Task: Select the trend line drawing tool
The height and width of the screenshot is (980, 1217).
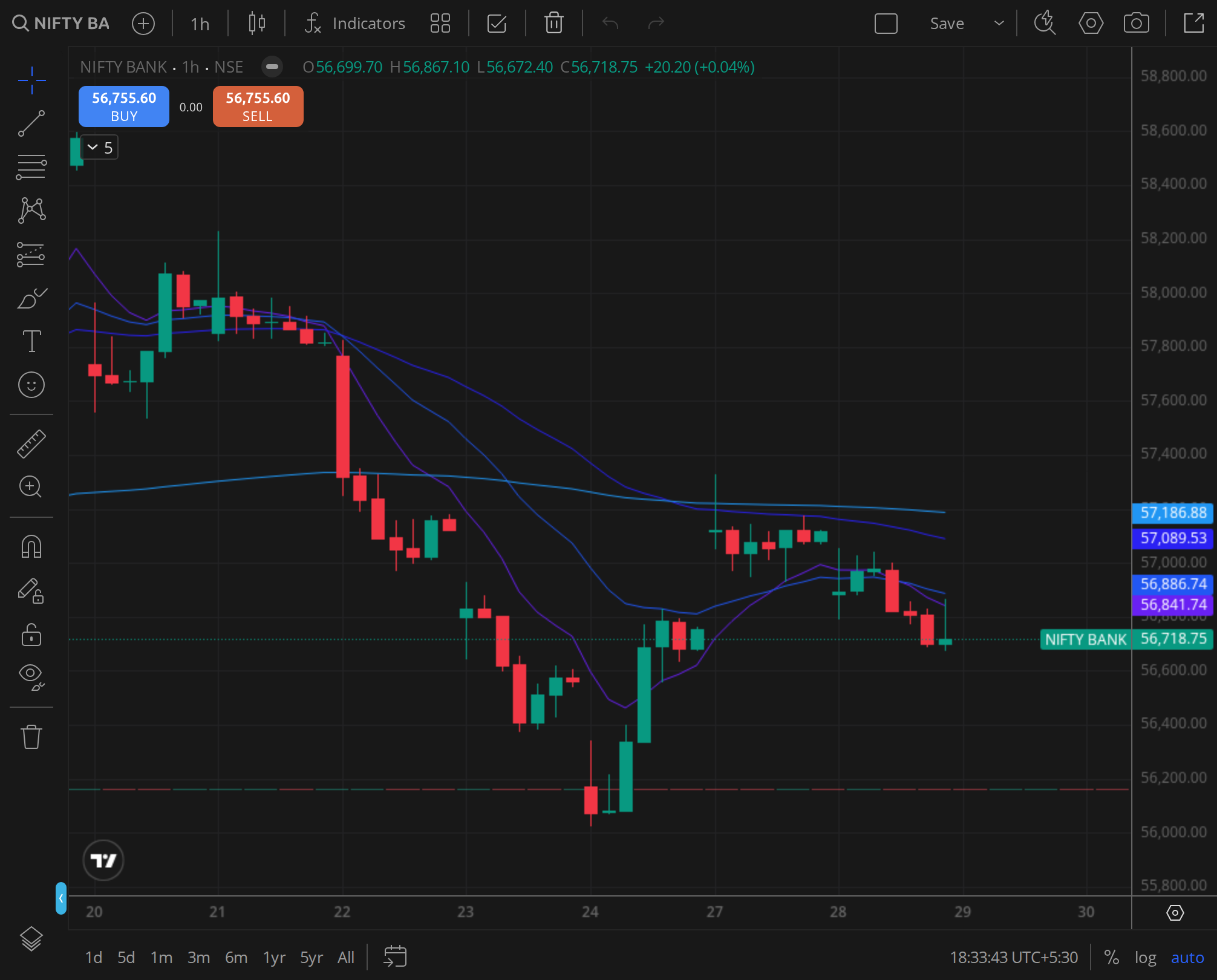Action: [x=31, y=123]
